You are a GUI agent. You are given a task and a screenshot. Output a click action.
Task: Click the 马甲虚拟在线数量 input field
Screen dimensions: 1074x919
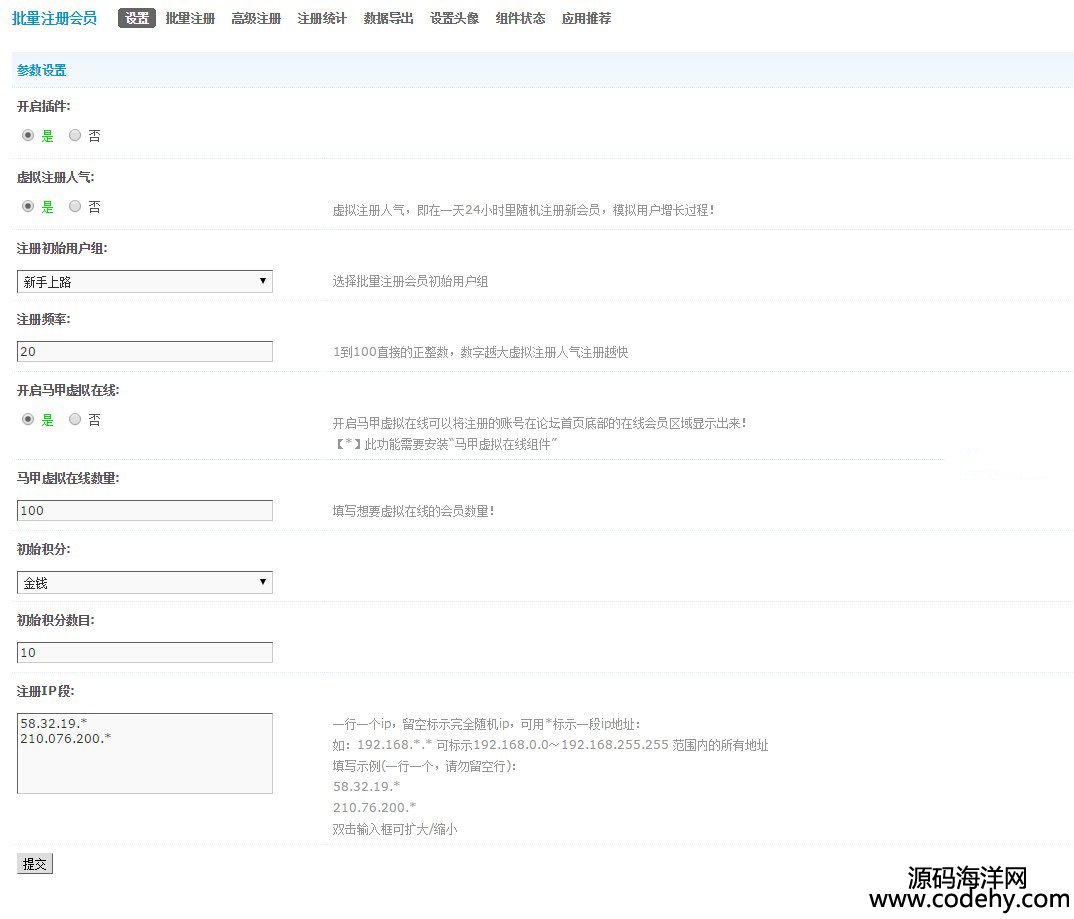point(144,511)
